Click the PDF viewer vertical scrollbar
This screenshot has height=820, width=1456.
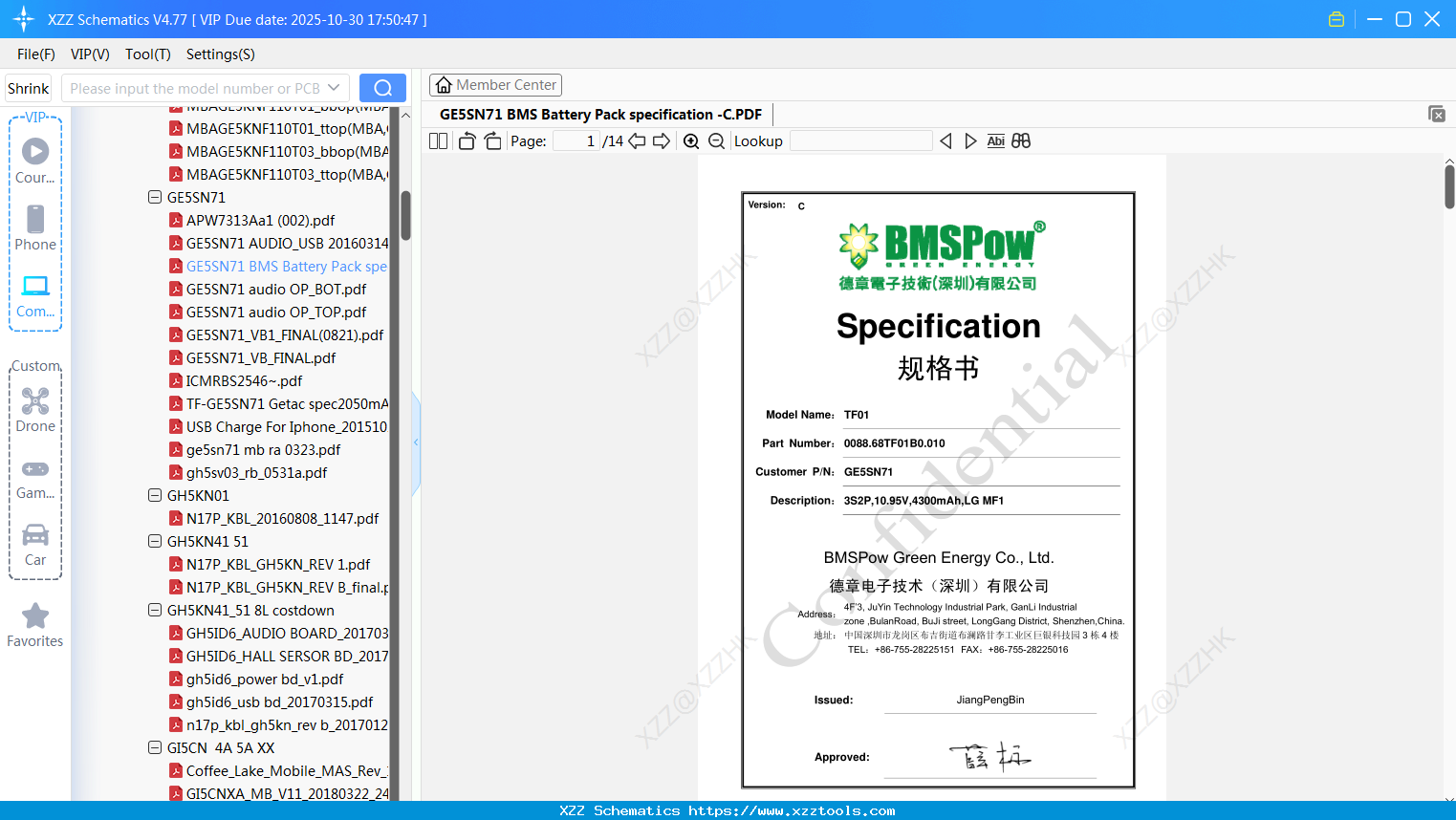1449,185
